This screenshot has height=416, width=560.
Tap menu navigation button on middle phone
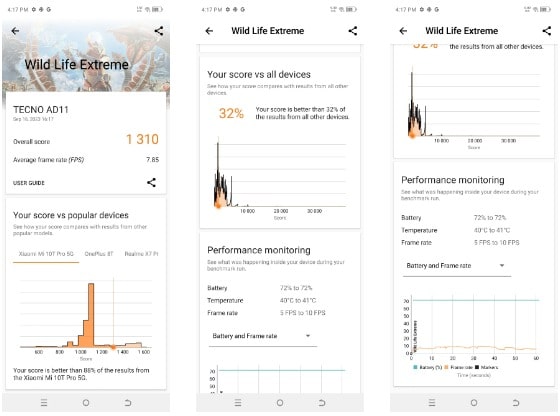pyautogui.click(x=238, y=403)
